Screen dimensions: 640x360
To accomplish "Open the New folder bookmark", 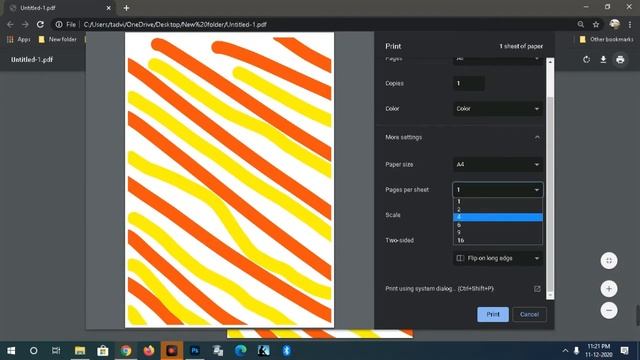I will click(x=58, y=39).
